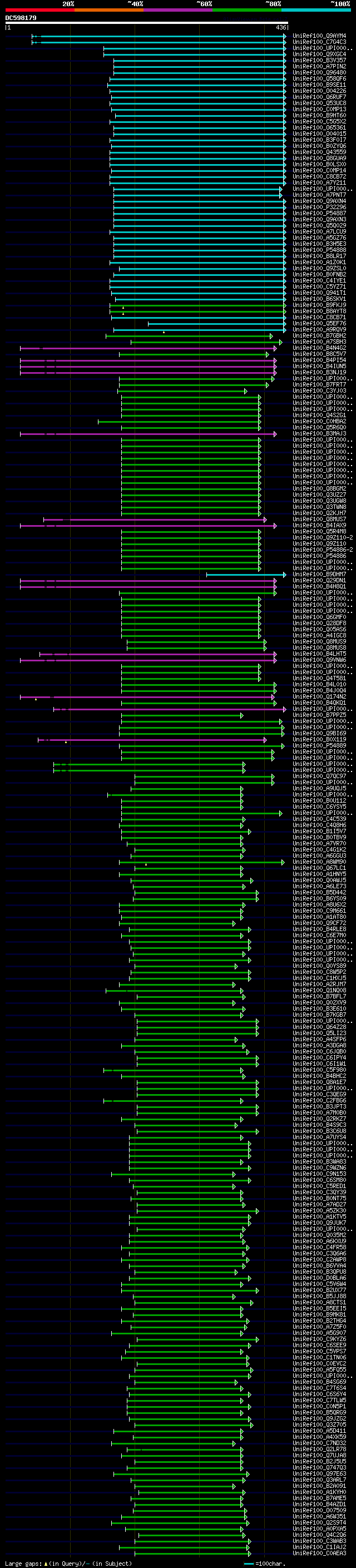Viewport: 356px width, 1568px height.
Task: Select the UniRef100_A0PXA5 label
Action: (319, 1529)
